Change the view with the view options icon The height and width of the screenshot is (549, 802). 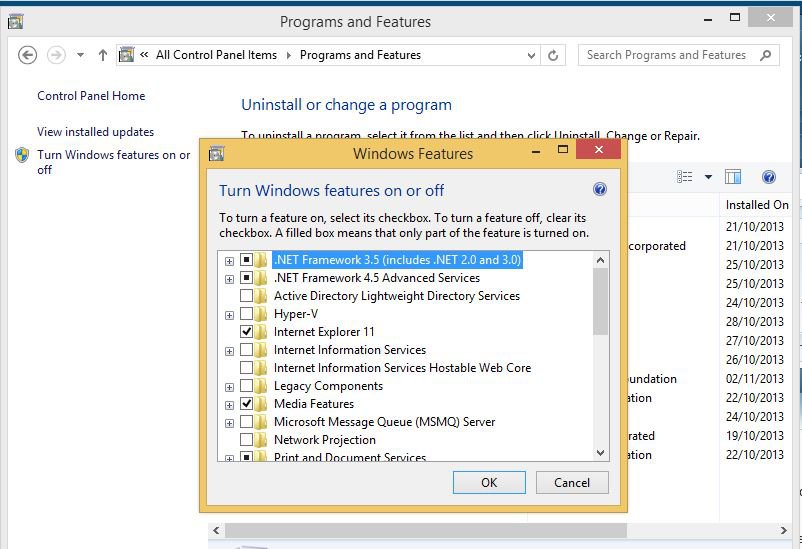pos(684,177)
